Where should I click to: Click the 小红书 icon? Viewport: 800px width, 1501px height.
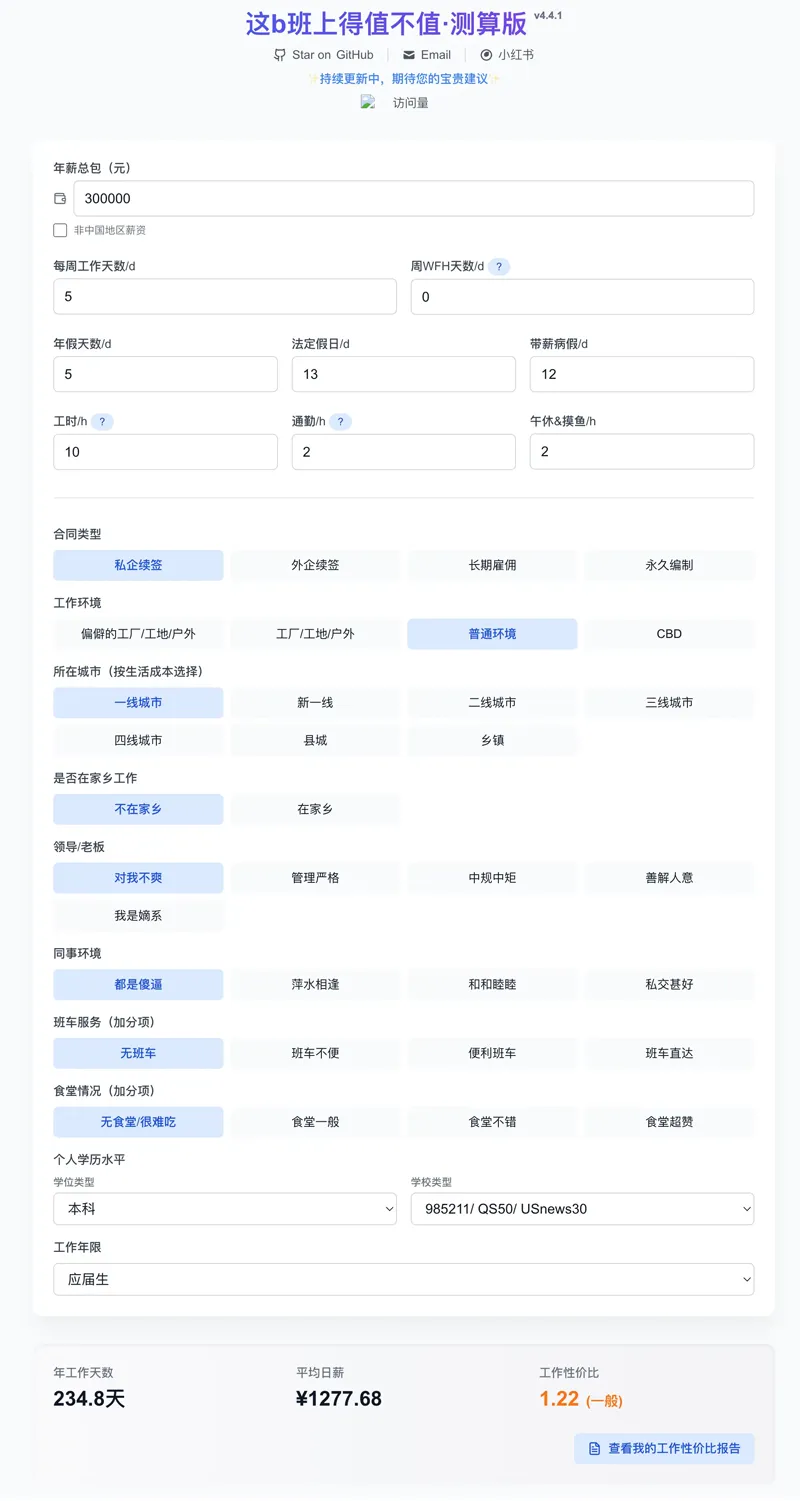[x=486, y=55]
